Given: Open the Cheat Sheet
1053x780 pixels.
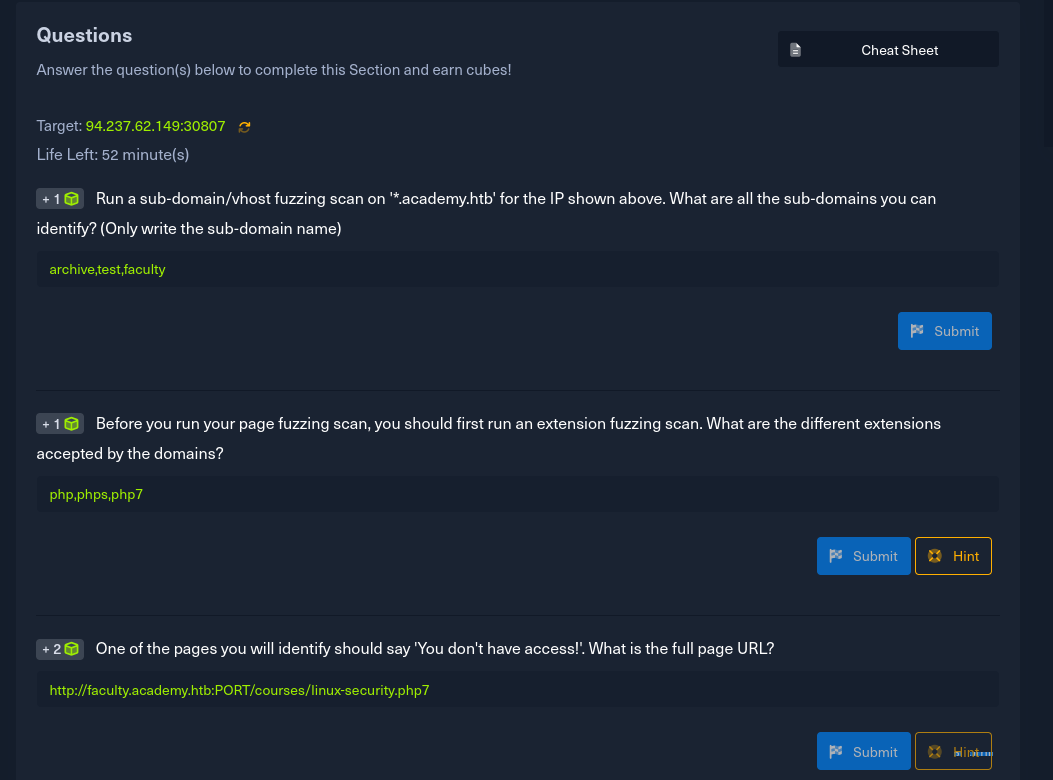Looking at the screenshot, I should click(888, 50).
